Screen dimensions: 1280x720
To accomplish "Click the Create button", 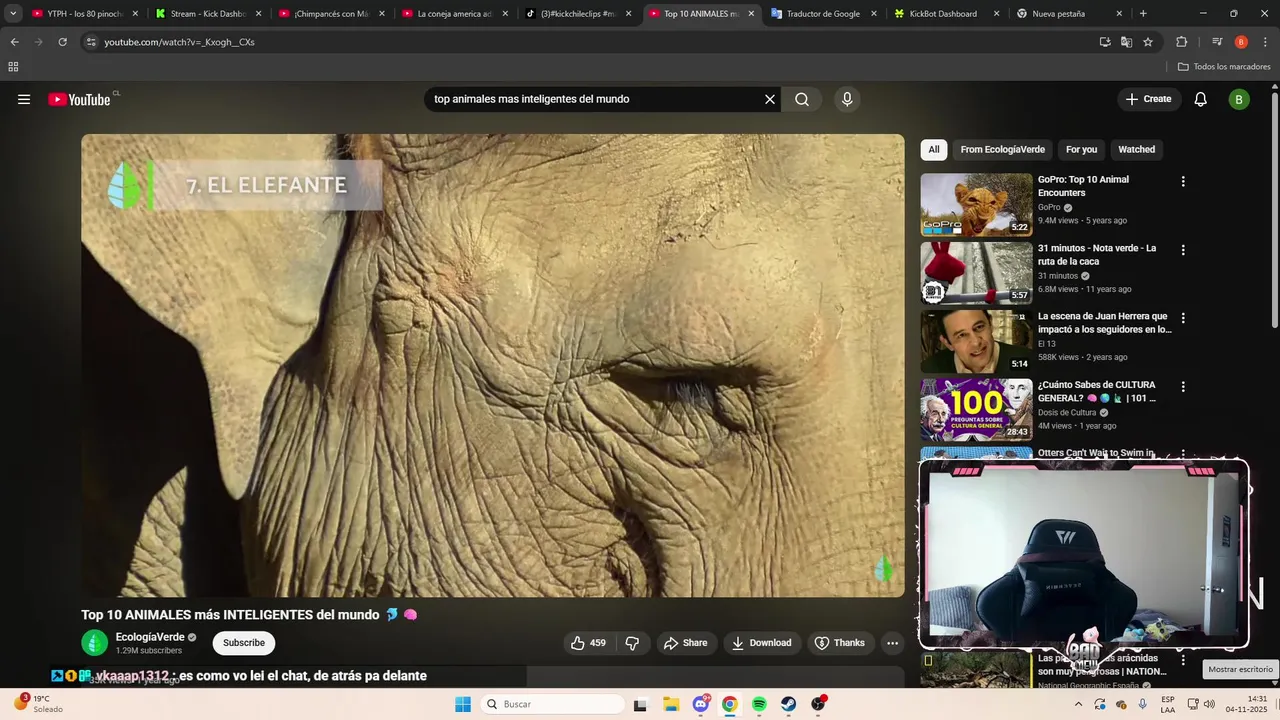I will click(1148, 99).
